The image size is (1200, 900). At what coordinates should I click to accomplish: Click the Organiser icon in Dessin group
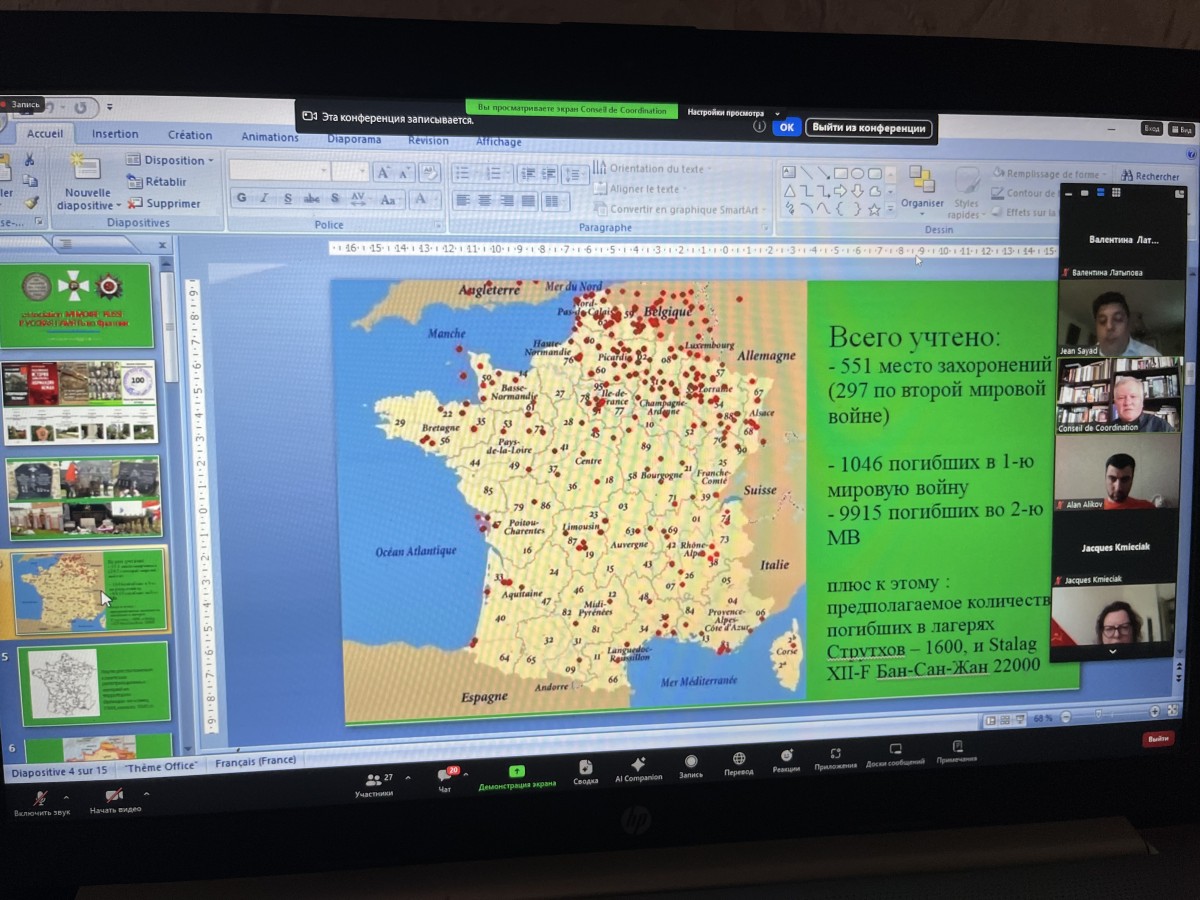(x=921, y=181)
